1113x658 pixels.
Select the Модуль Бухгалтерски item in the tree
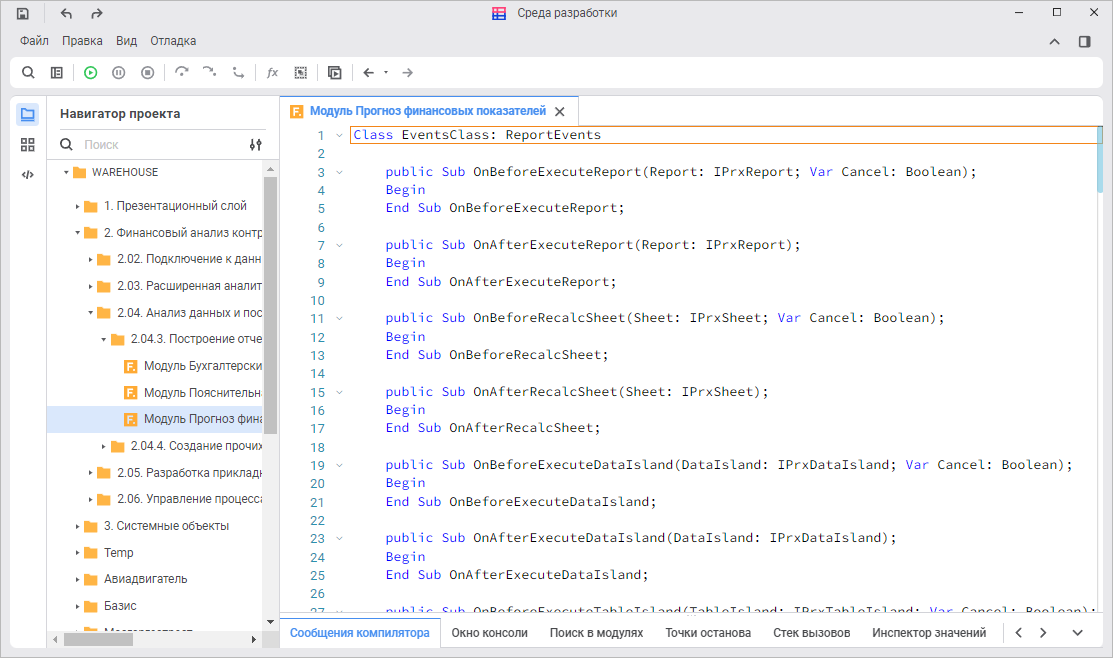pos(202,366)
